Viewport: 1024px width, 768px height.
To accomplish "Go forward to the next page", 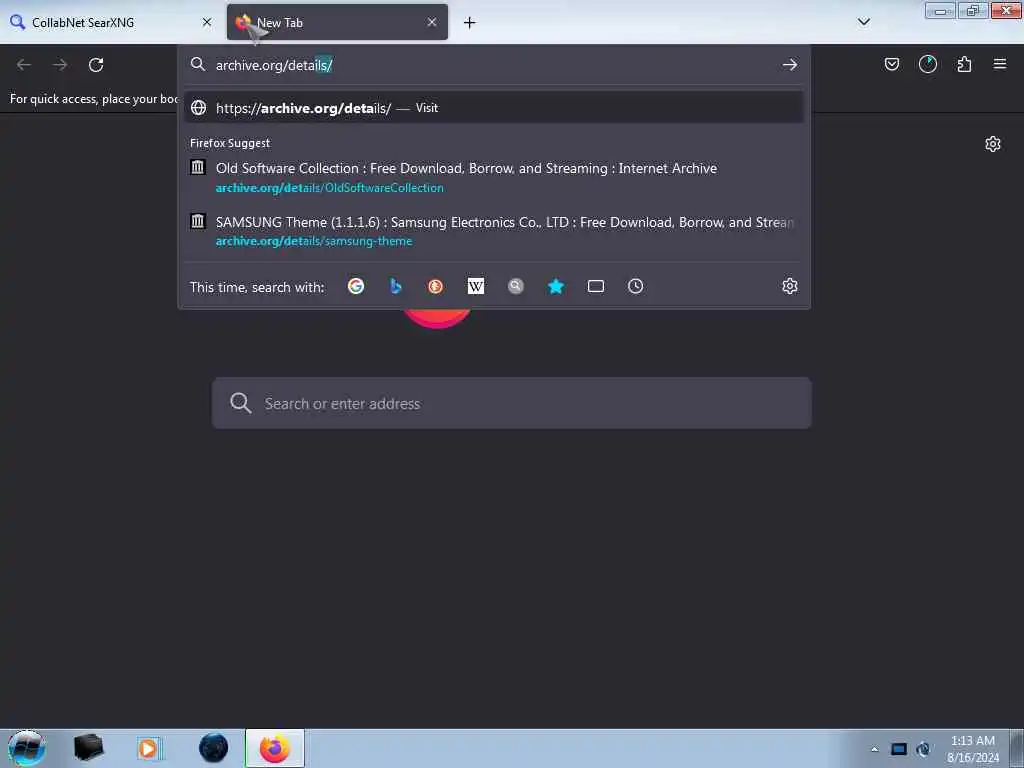I will pyautogui.click(x=60, y=65).
